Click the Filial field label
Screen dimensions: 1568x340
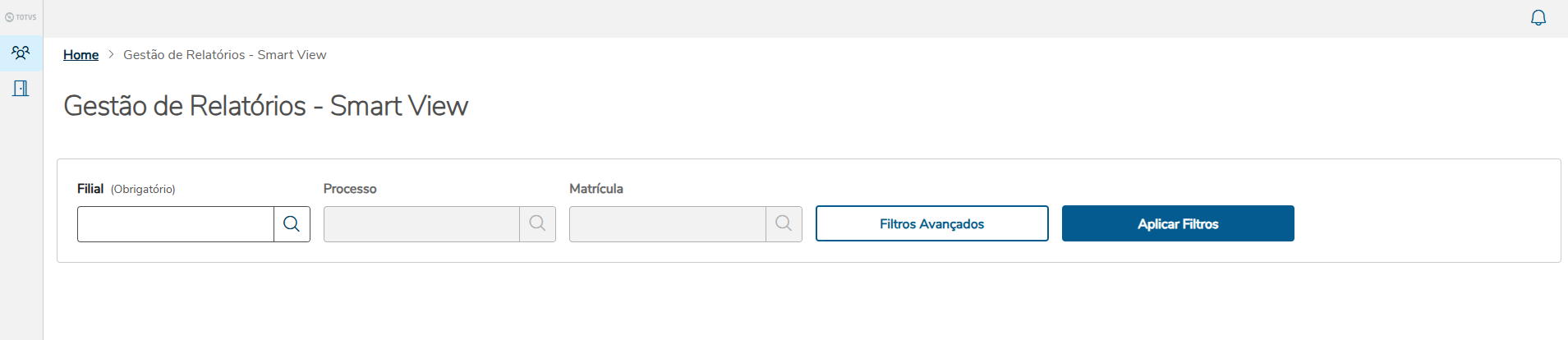pos(90,189)
